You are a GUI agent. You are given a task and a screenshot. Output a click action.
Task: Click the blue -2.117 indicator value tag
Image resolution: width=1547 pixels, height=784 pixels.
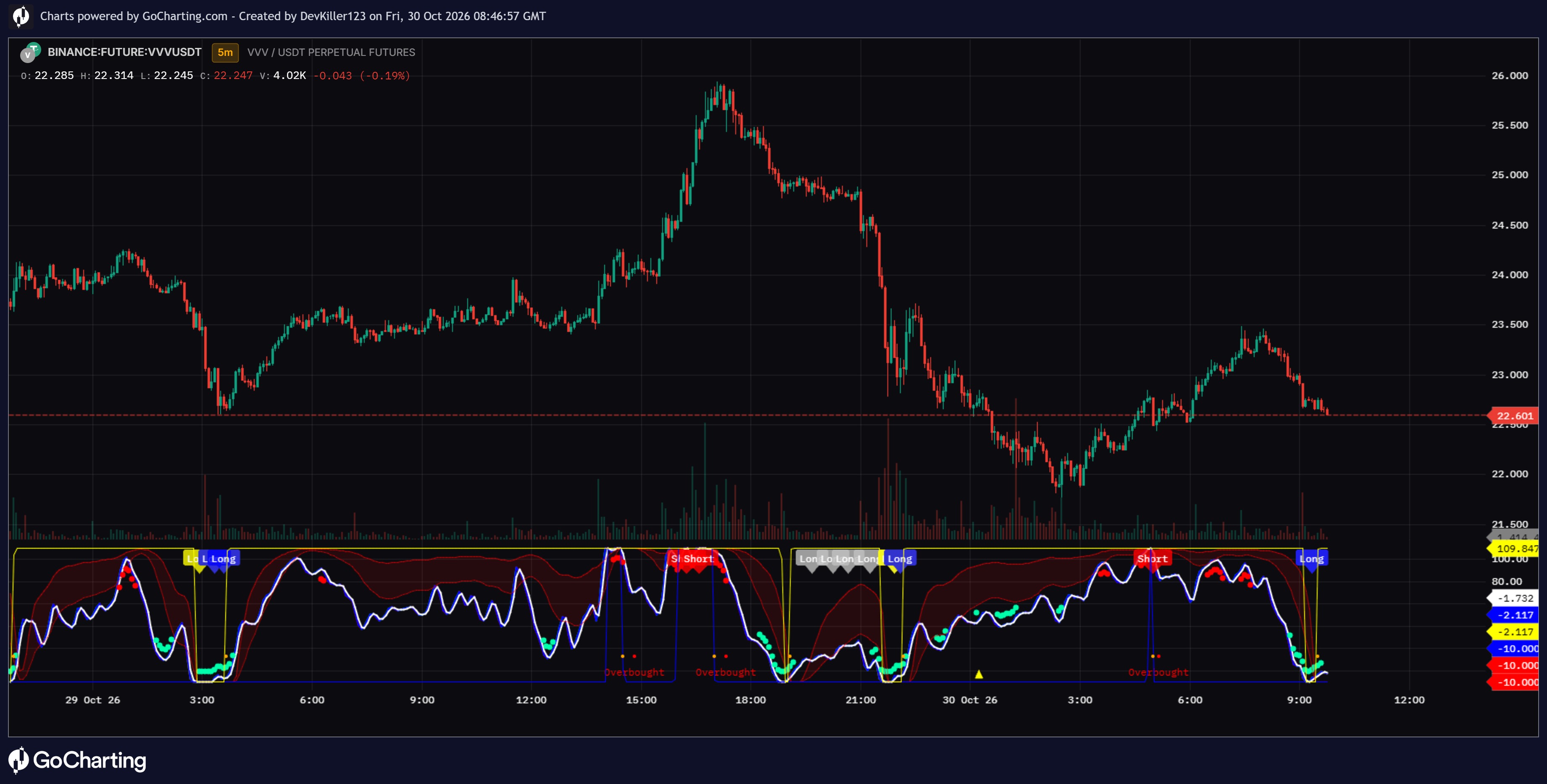tap(1513, 615)
